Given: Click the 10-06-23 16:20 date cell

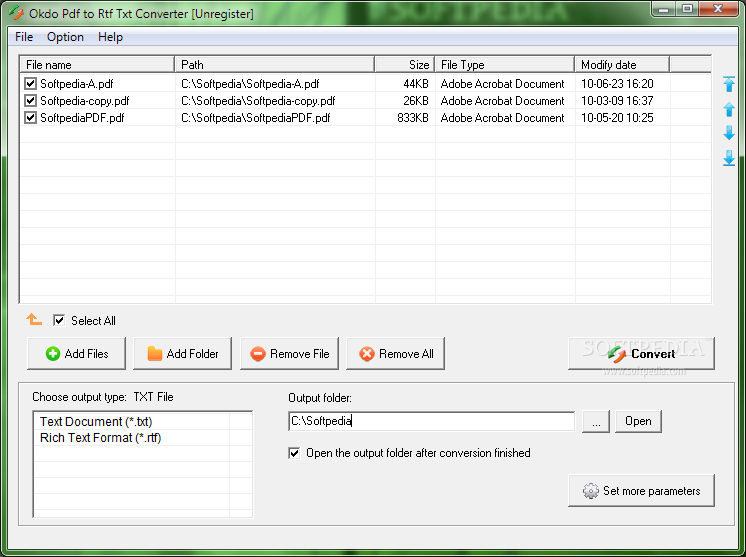Looking at the screenshot, I should point(617,84).
